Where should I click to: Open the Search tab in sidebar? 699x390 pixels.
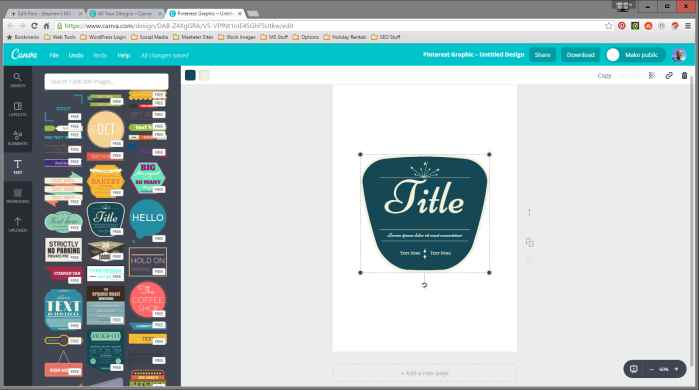click(x=18, y=80)
